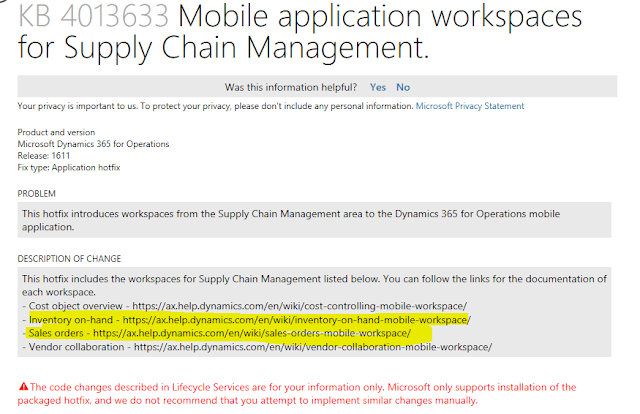Click Microsoft Dynamics 365 for Operations text
Image resolution: width=640 pixels, height=414 pixels.
93,144
